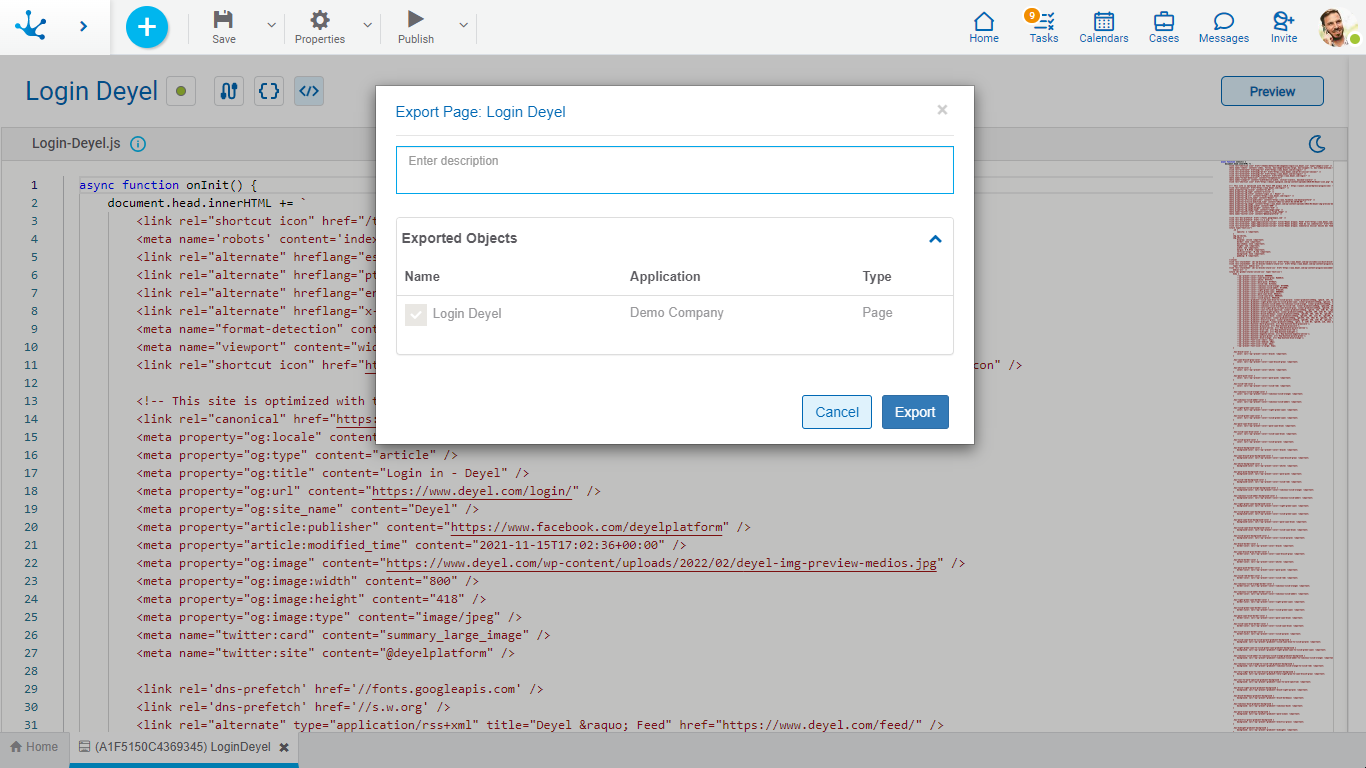This screenshot has width=1366, height=768.
Task: Click the Demo Company cell
Action: pos(677,313)
